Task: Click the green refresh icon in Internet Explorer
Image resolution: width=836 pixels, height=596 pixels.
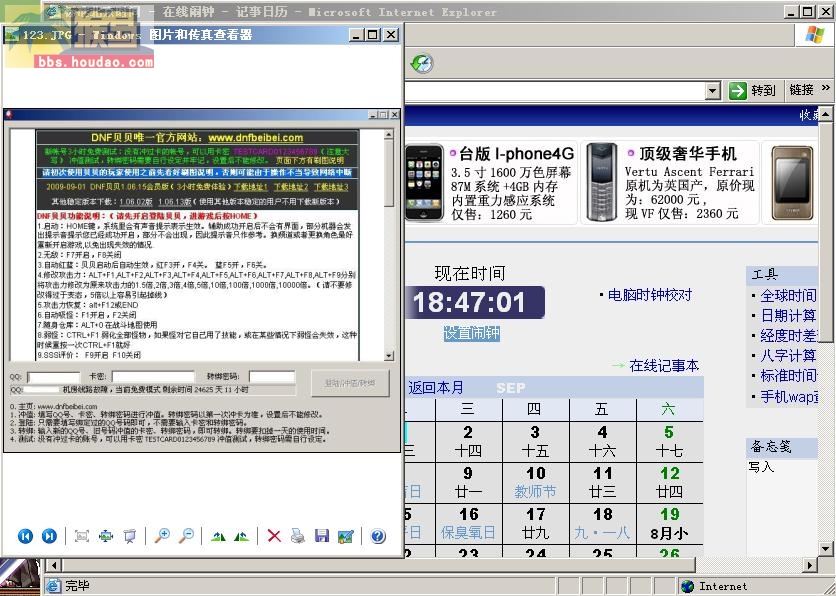Action: (x=422, y=63)
